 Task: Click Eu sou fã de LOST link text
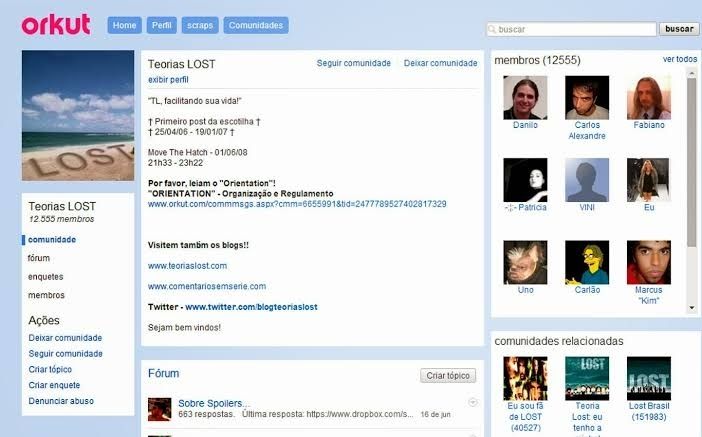525,417
